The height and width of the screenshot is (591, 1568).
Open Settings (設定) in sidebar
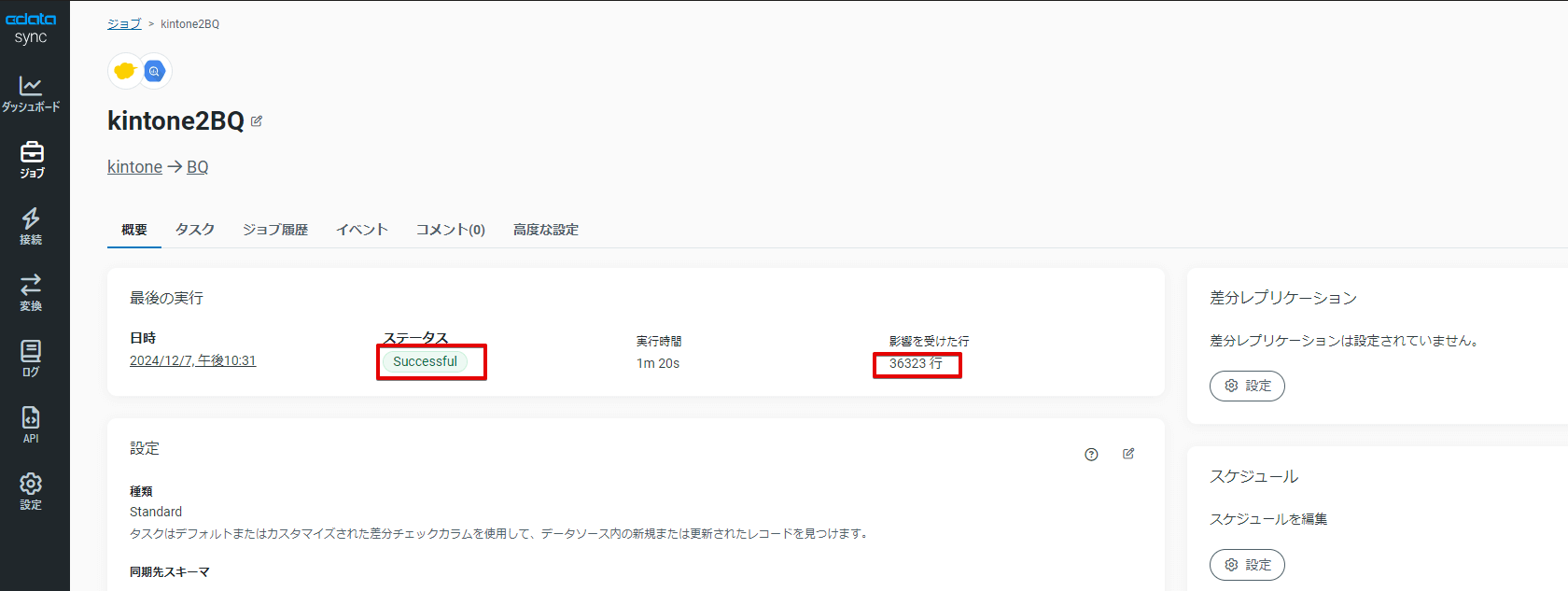(x=31, y=491)
